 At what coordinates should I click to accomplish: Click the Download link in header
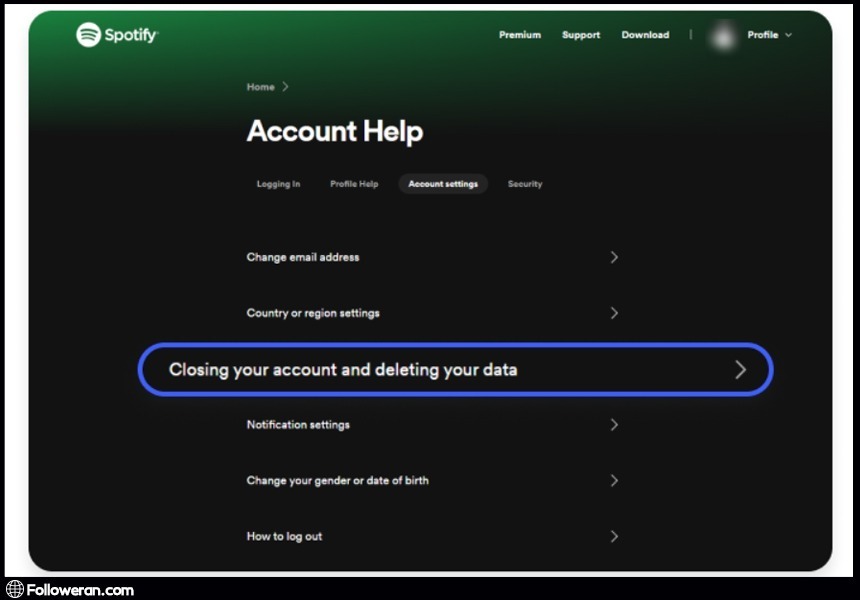pyautogui.click(x=645, y=35)
